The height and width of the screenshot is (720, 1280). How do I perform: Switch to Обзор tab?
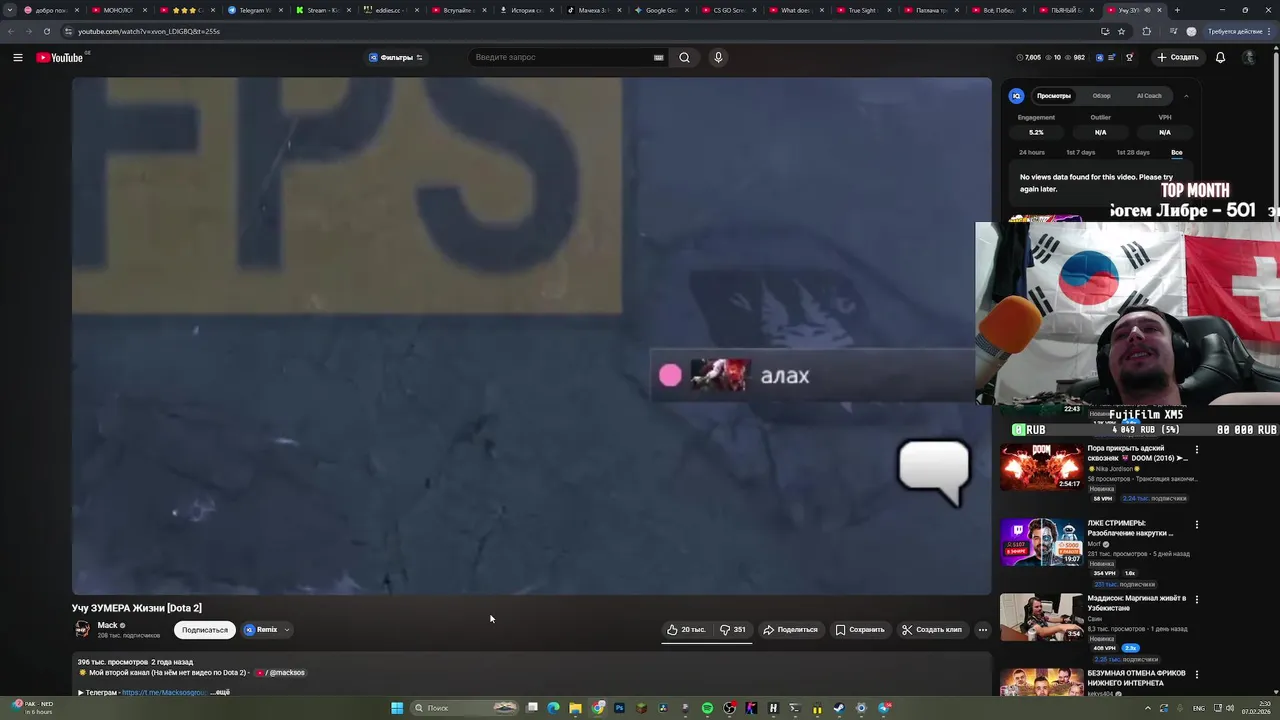click(1101, 96)
